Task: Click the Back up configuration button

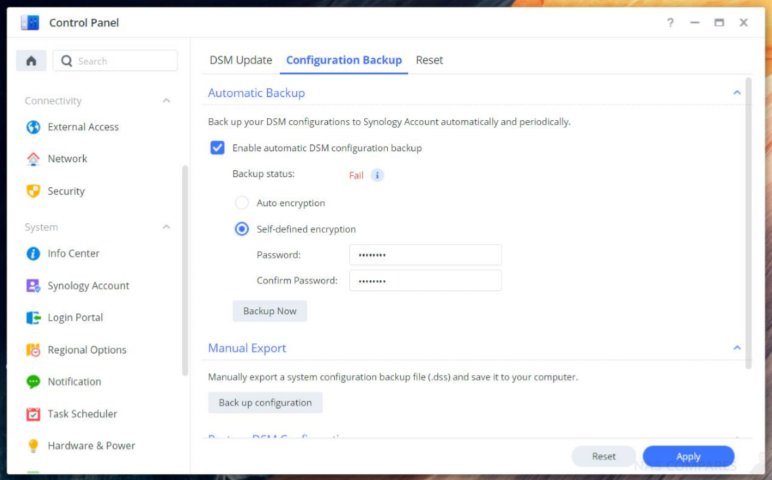Action: click(x=265, y=403)
